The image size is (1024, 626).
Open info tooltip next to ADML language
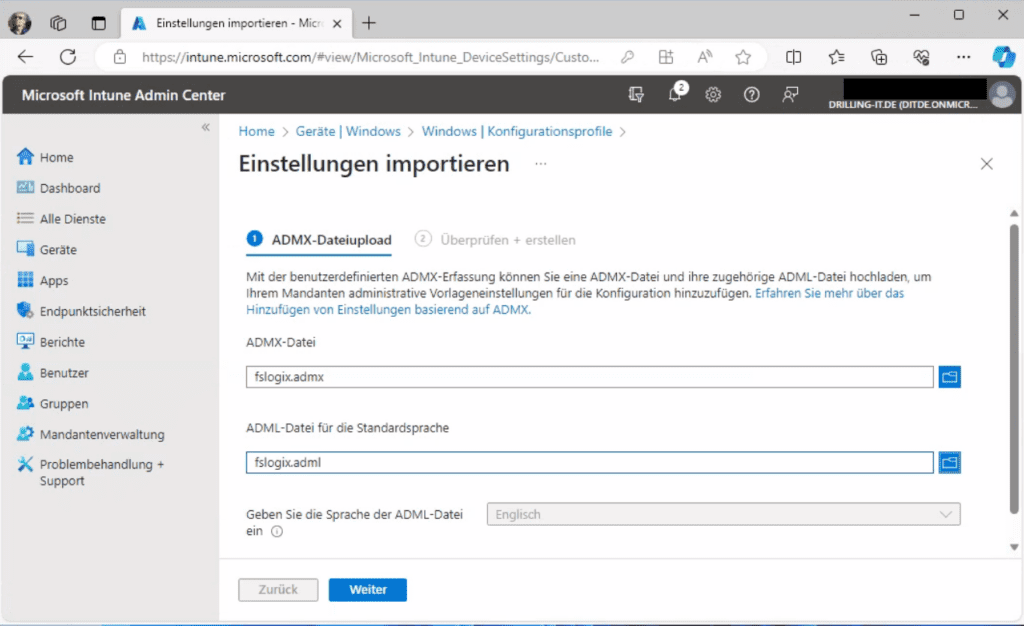[277, 531]
